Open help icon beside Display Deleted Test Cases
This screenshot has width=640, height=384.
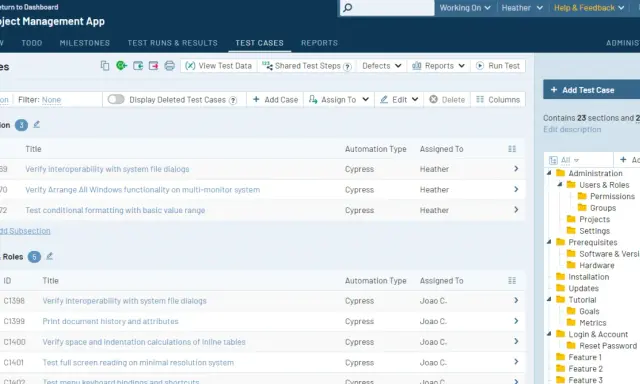[233, 100]
